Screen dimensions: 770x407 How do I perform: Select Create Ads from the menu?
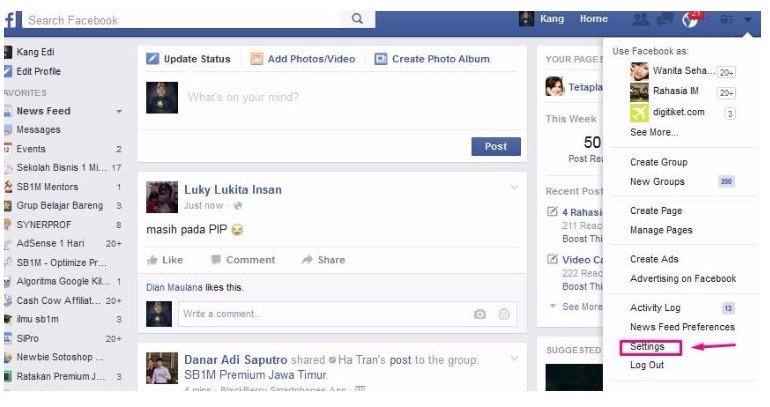click(654, 259)
